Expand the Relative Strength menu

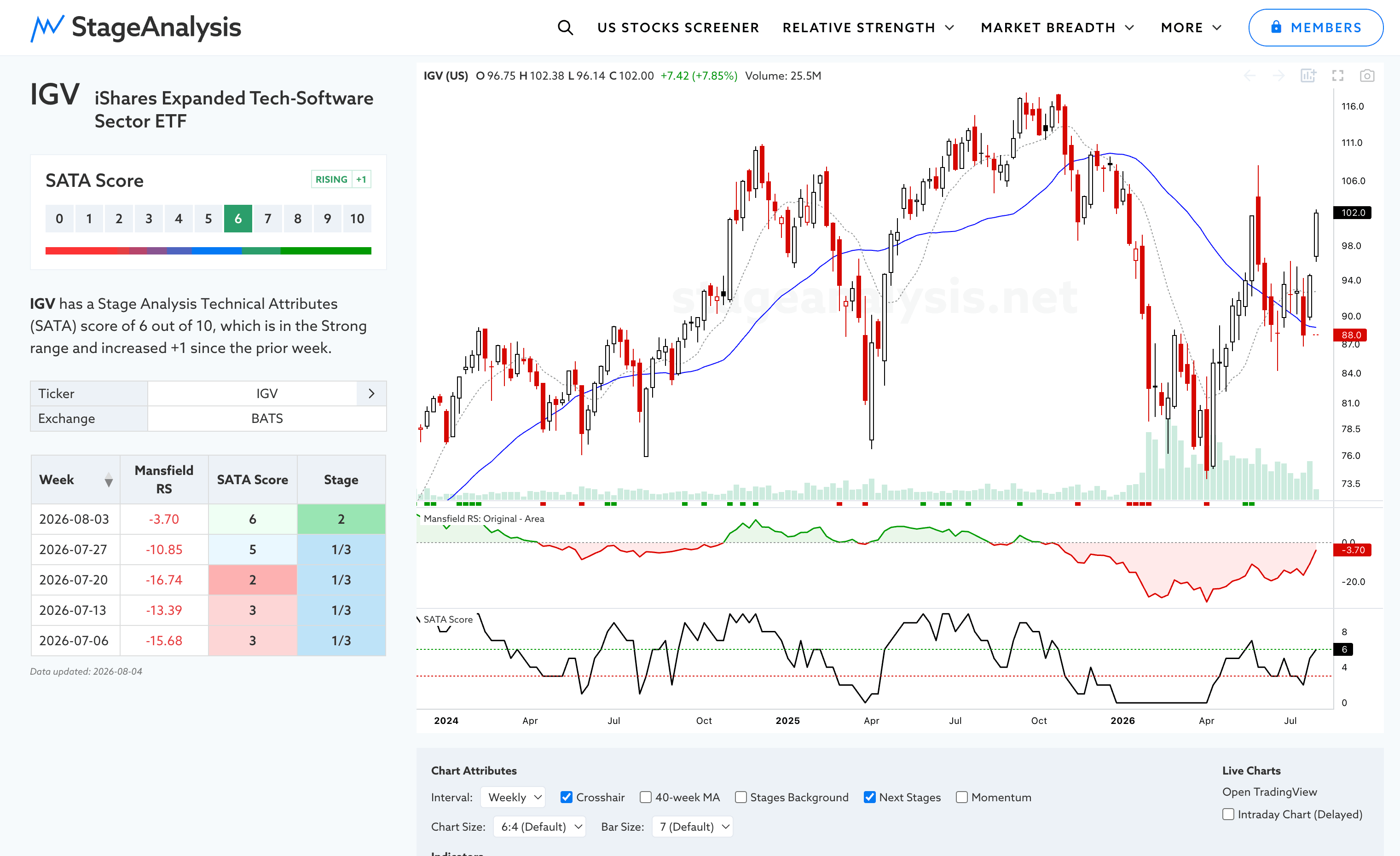[x=868, y=27]
